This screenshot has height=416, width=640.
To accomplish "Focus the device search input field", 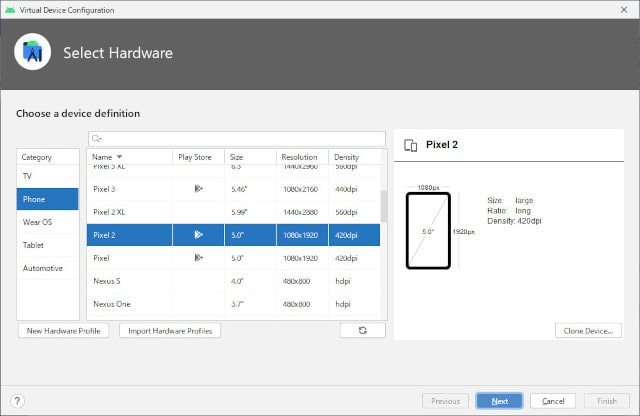I will point(240,139).
